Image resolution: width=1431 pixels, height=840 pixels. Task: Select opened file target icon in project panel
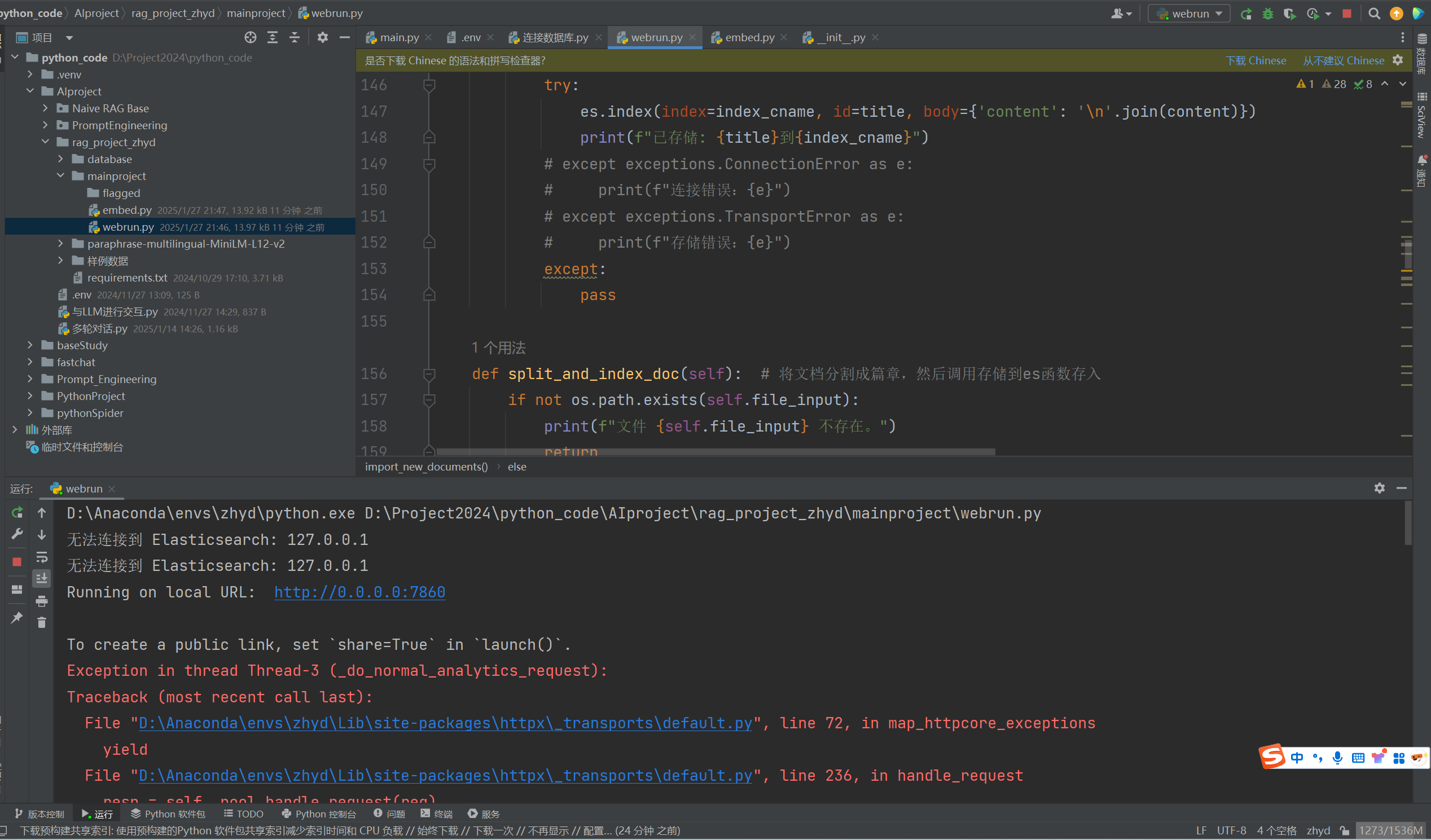(x=250, y=37)
